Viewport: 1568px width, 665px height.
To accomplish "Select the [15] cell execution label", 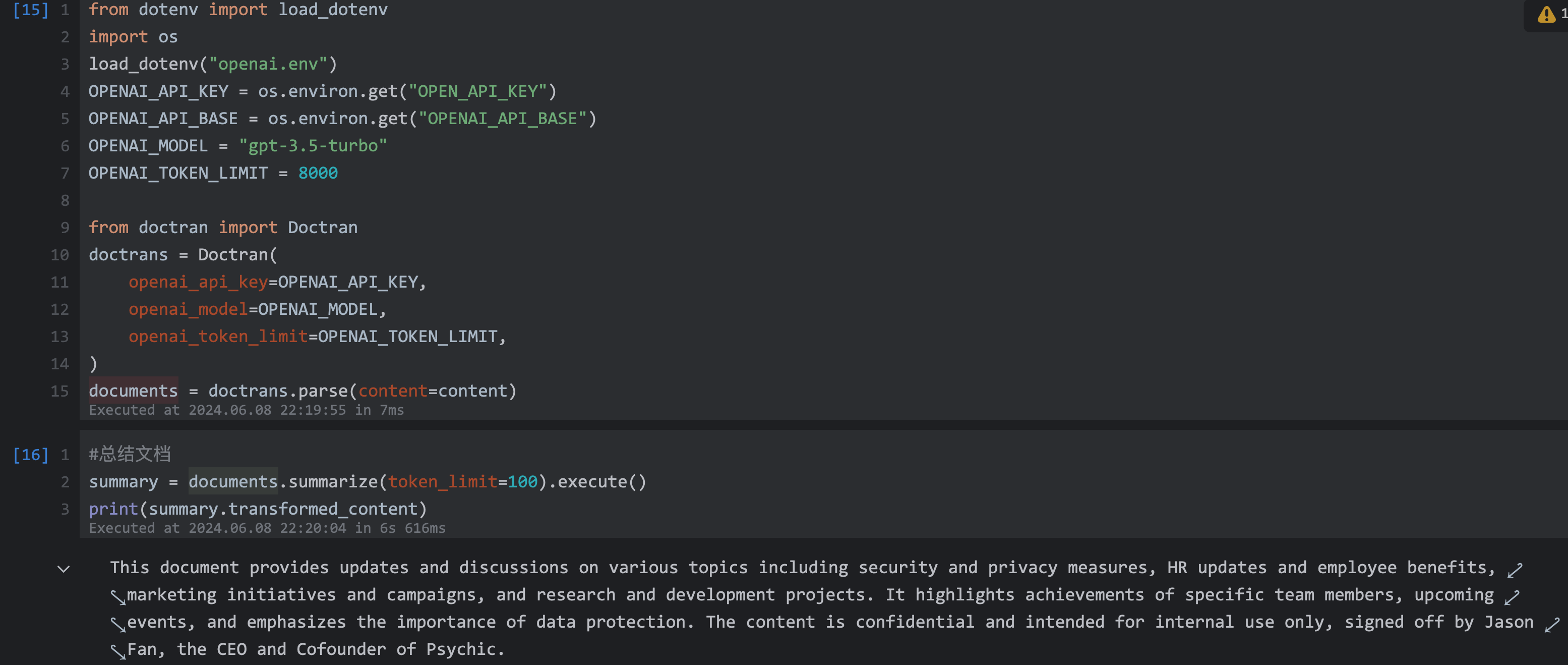I will pyautogui.click(x=30, y=11).
